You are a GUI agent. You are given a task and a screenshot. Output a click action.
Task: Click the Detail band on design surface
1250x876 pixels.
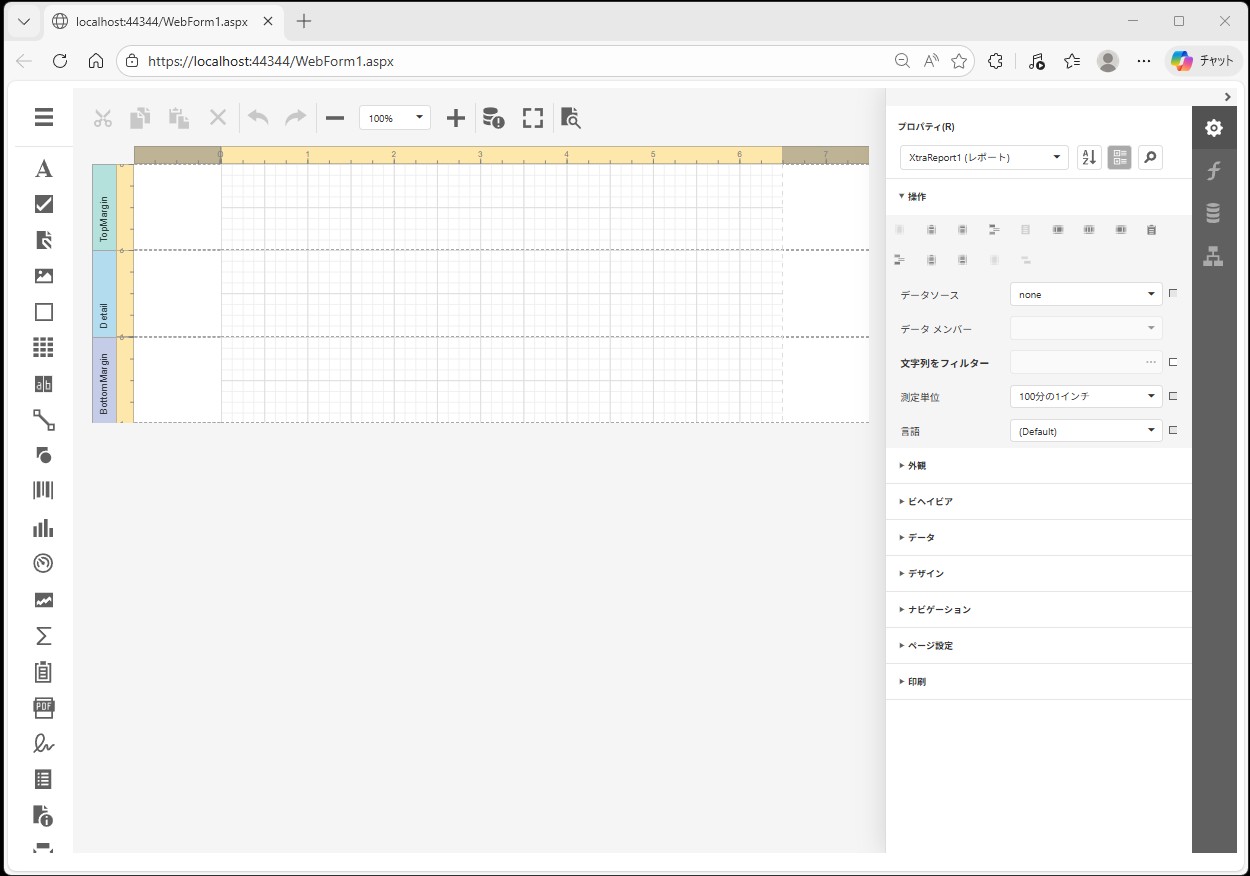[x=500, y=293]
